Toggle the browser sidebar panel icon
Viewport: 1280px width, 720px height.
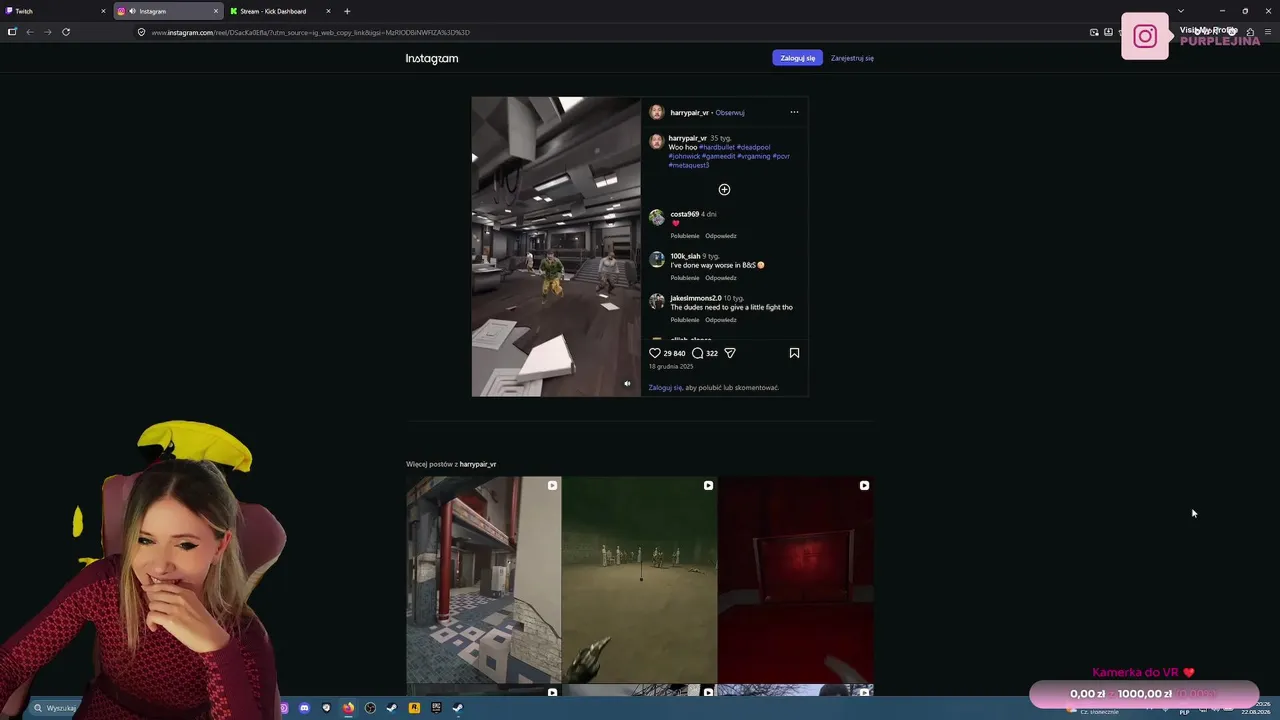[x=12, y=32]
